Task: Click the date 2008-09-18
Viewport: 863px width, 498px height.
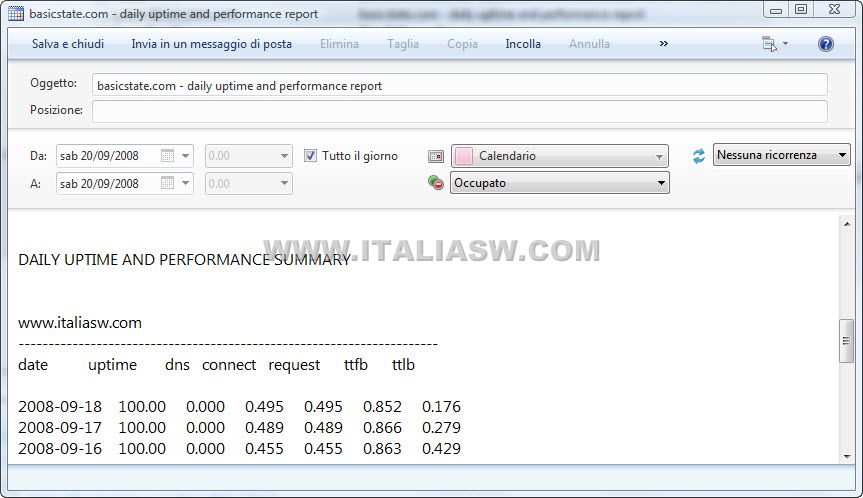Action: pos(60,407)
